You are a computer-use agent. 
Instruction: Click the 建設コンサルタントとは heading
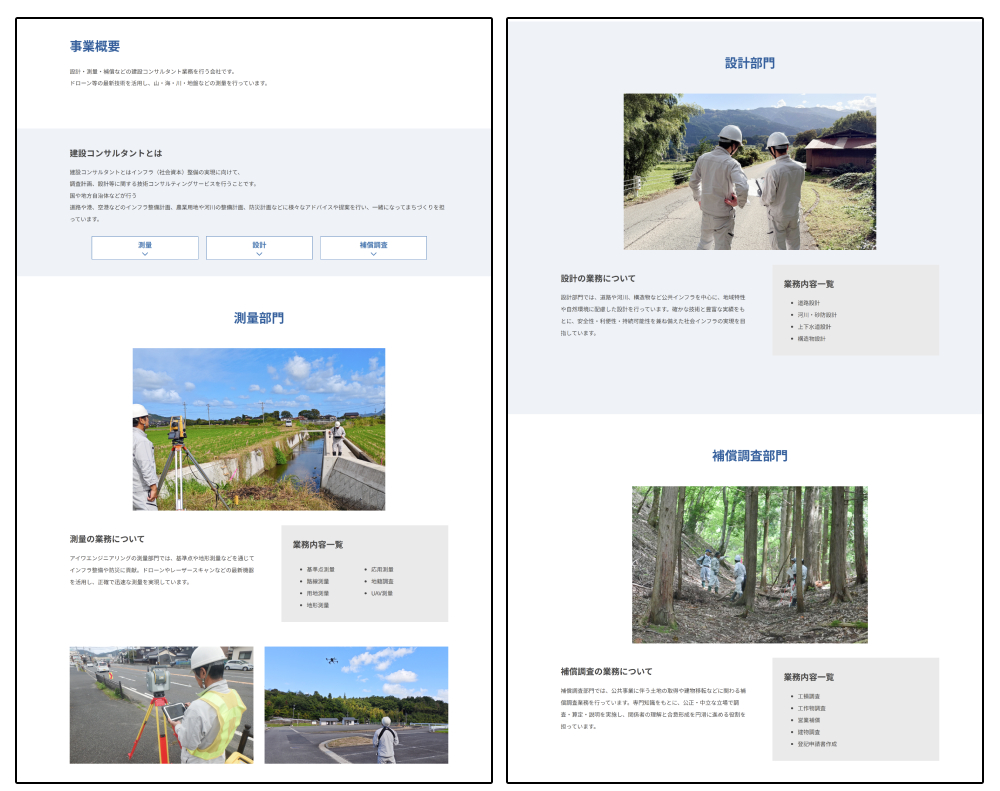(115, 153)
